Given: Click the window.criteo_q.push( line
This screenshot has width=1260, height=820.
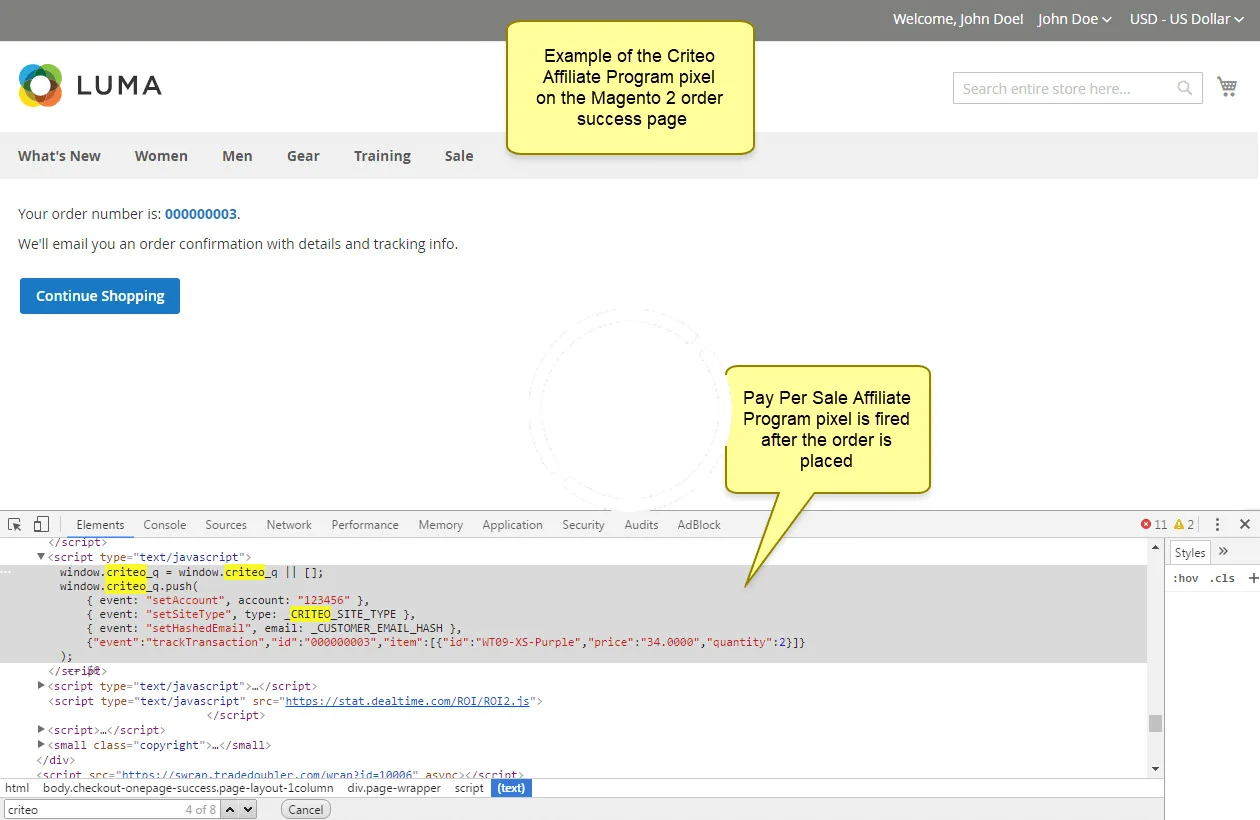Looking at the screenshot, I should point(129,586).
